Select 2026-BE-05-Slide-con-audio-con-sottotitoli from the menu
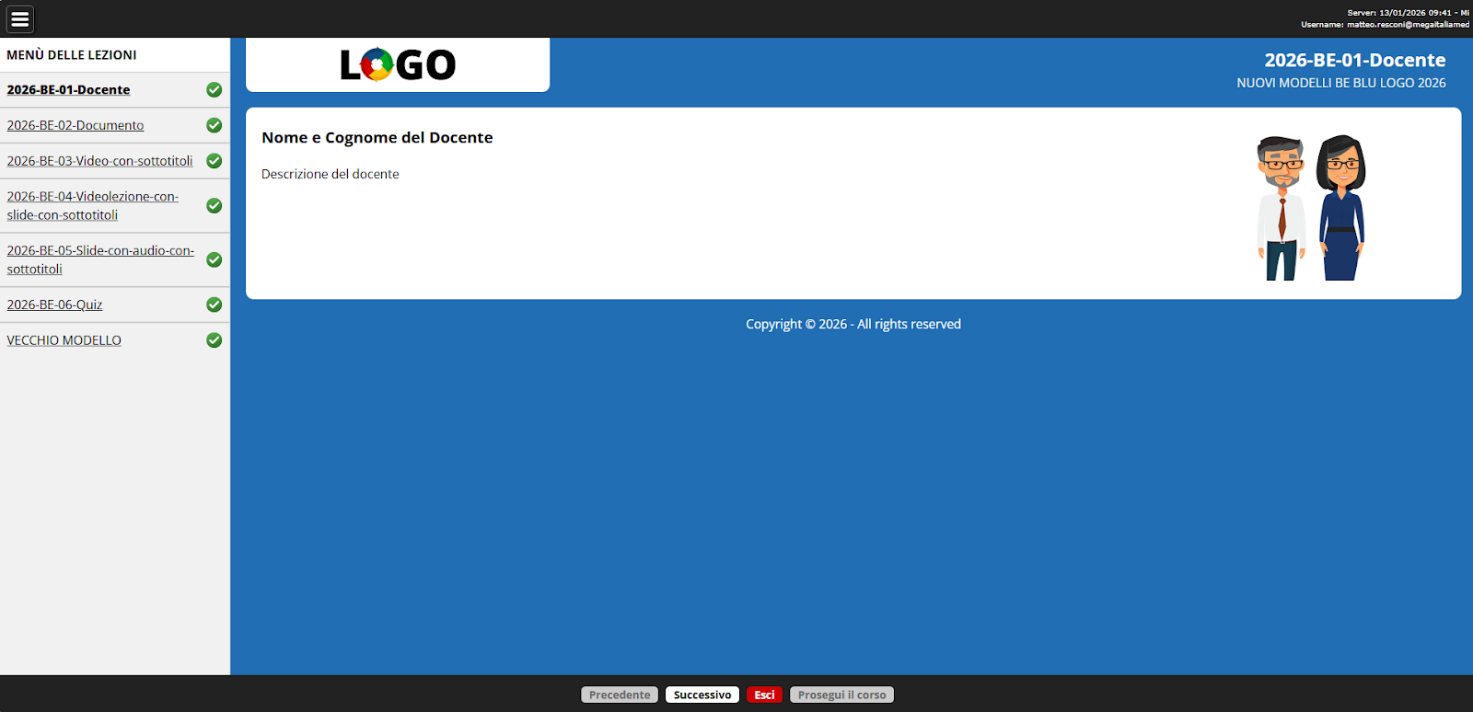 100,259
